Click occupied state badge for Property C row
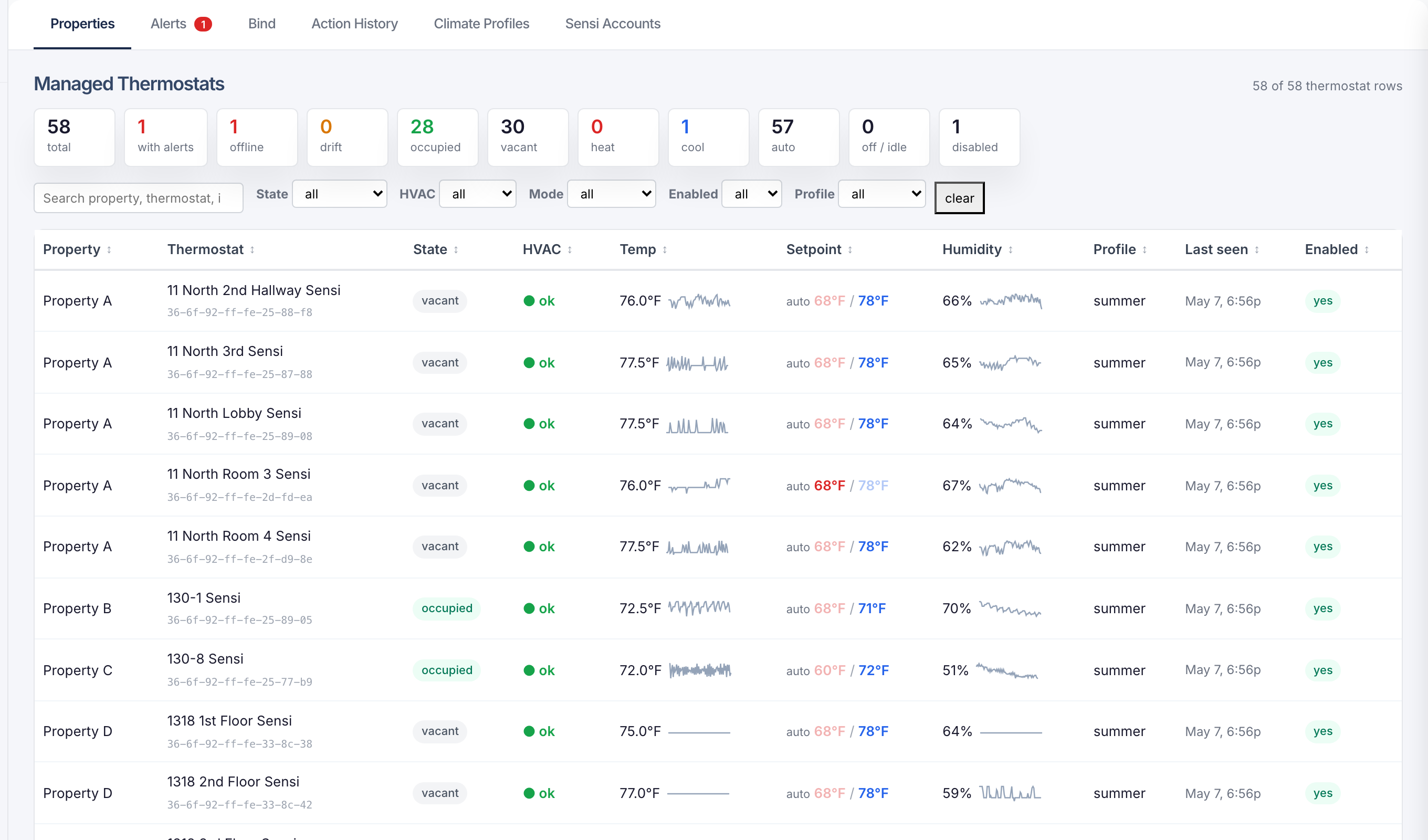The height and width of the screenshot is (840, 1428). pyautogui.click(x=447, y=670)
